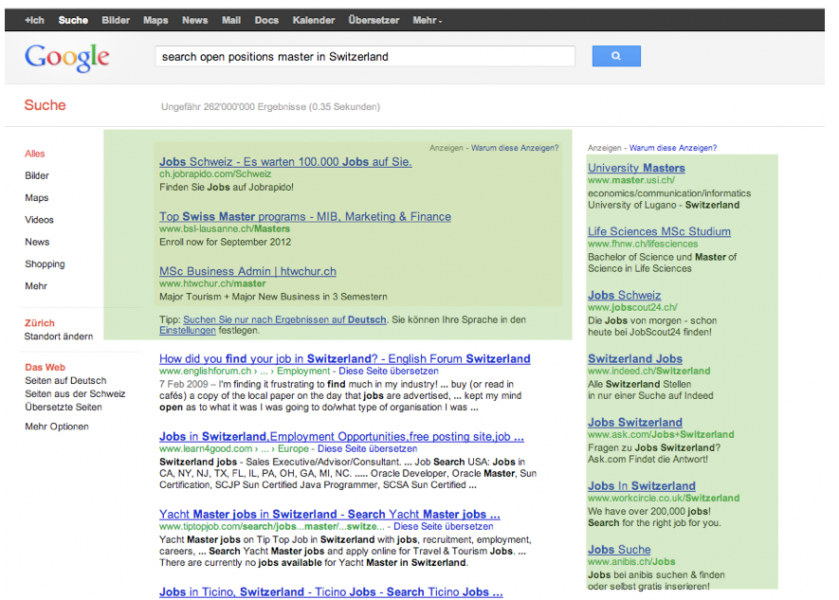Click www.htwchur.ch/master URL text
The height and width of the screenshot is (600, 839).
tap(212, 284)
